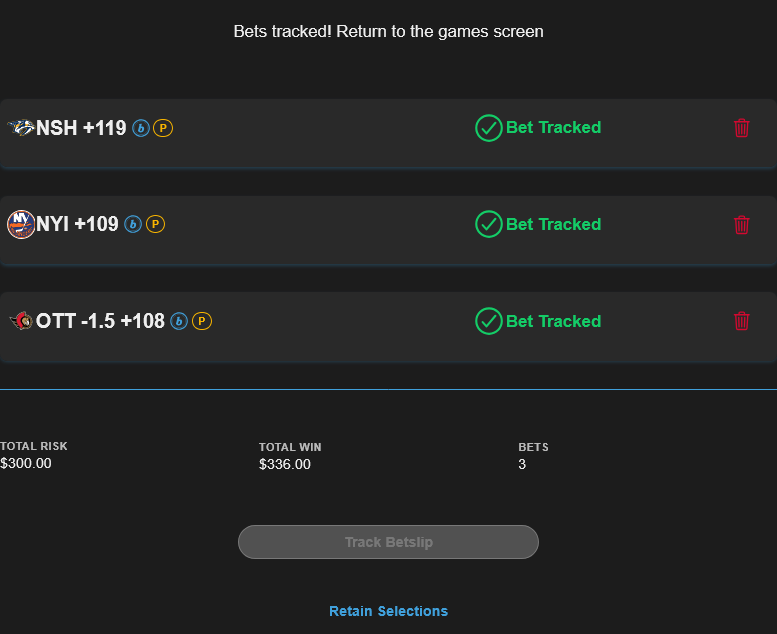Click yellow P icon beside NSH +119

(163, 128)
